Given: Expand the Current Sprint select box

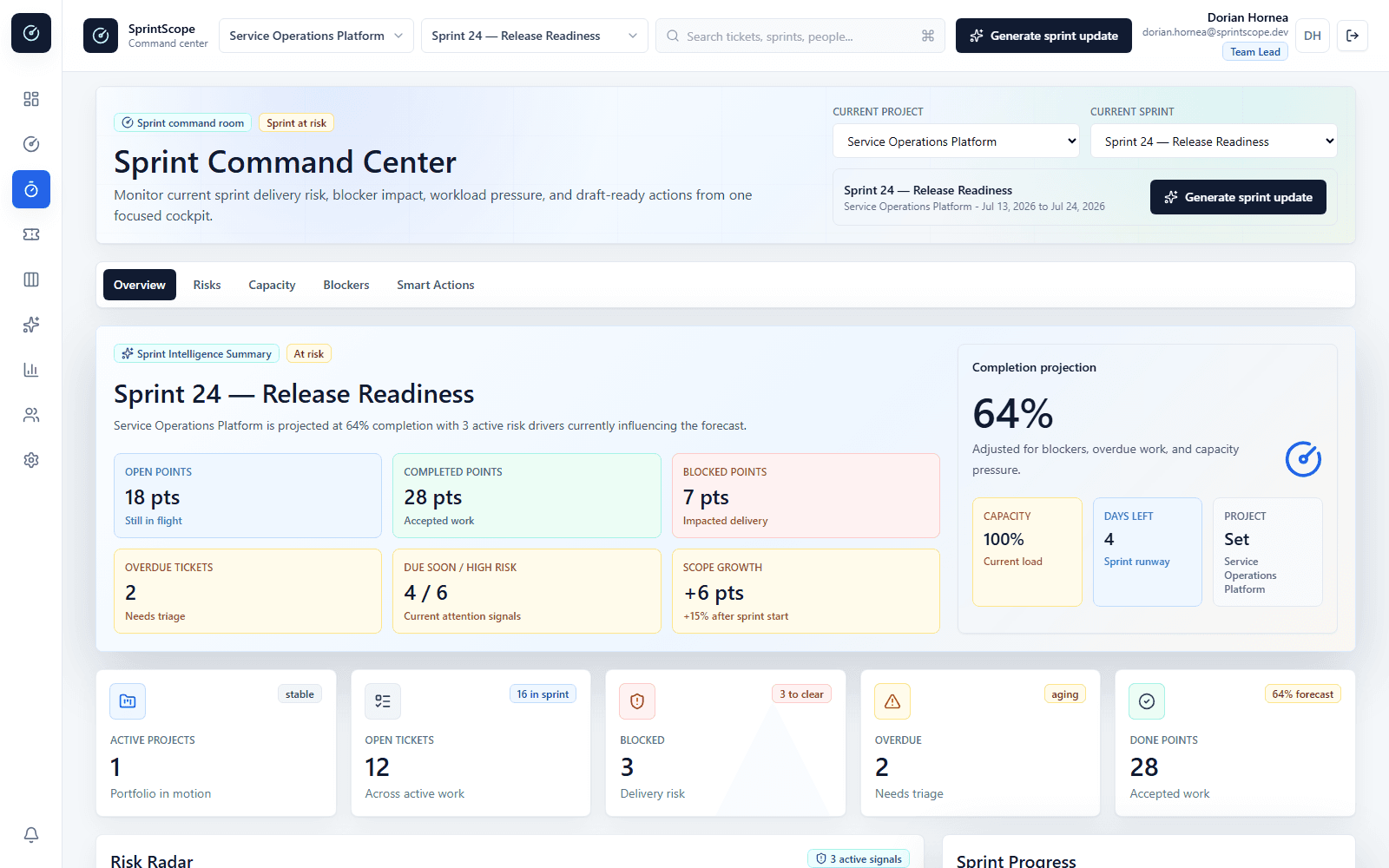Looking at the screenshot, I should tap(1214, 141).
